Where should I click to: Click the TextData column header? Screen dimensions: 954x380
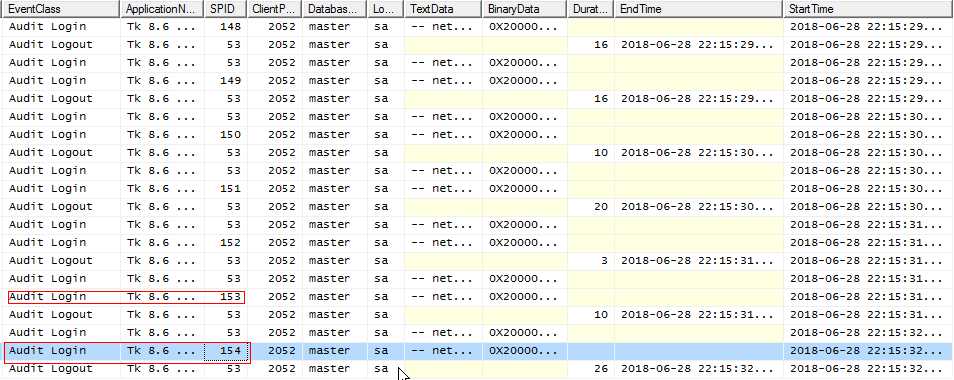tap(444, 9)
